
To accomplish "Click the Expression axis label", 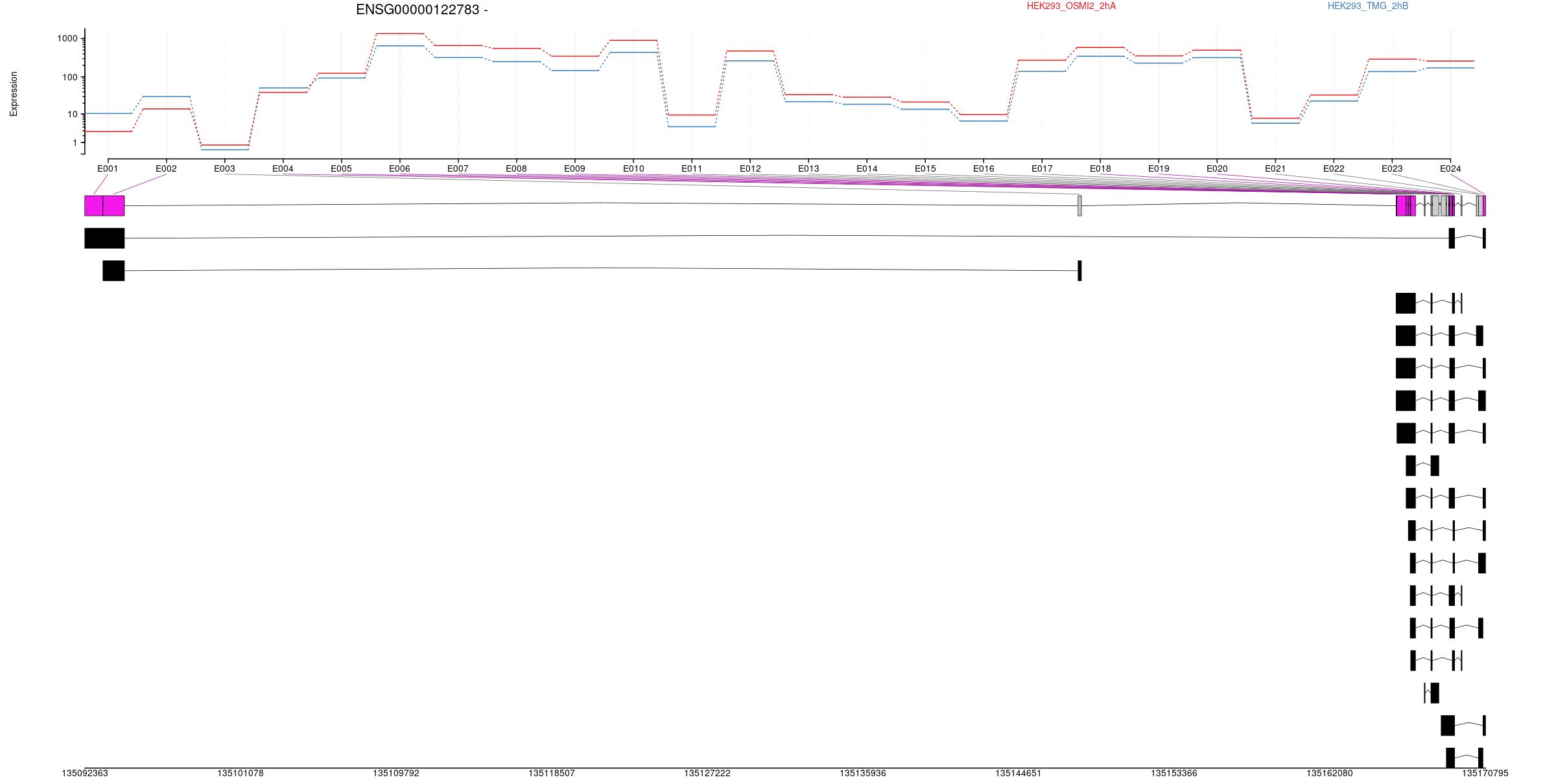I will (14, 94).
